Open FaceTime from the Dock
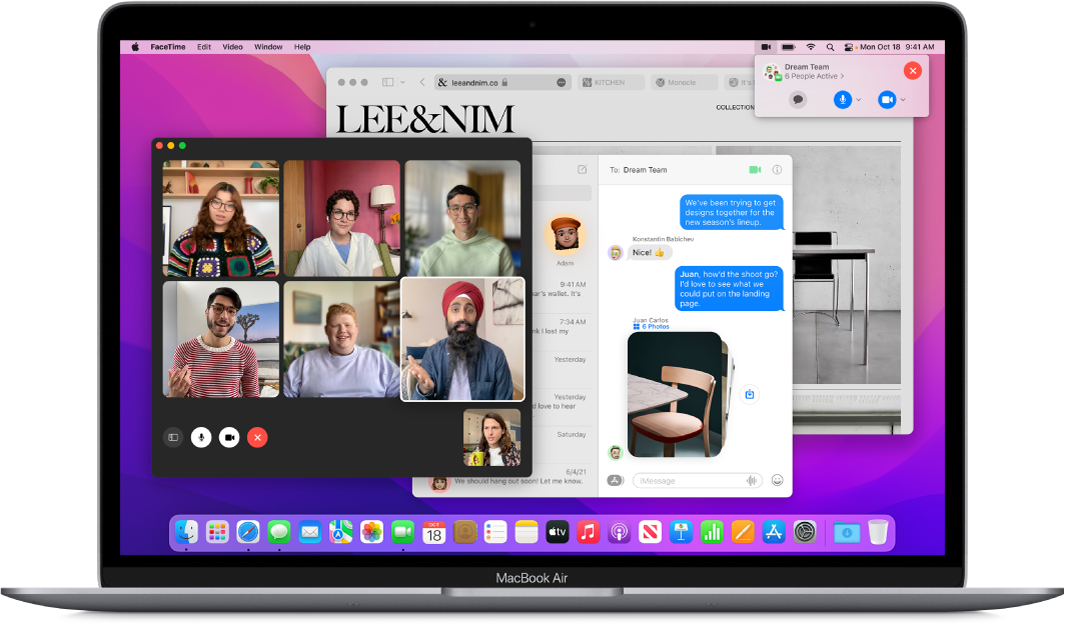 (x=403, y=532)
